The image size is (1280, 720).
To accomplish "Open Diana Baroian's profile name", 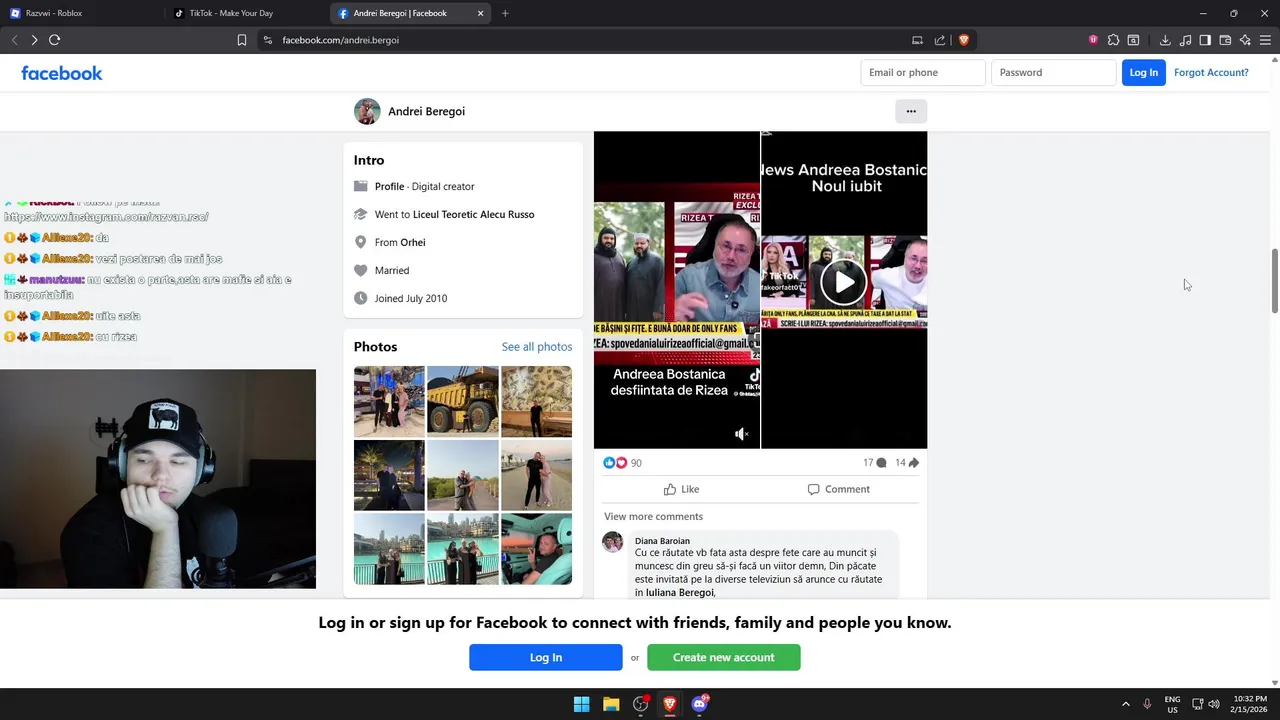I will pos(662,541).
